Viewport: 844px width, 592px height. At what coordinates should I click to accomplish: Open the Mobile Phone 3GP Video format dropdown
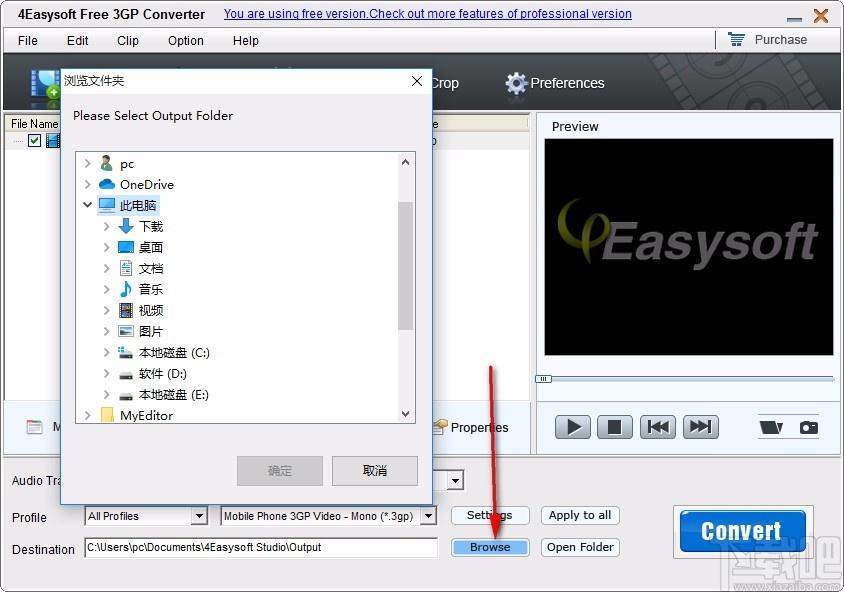coord(428,516)
